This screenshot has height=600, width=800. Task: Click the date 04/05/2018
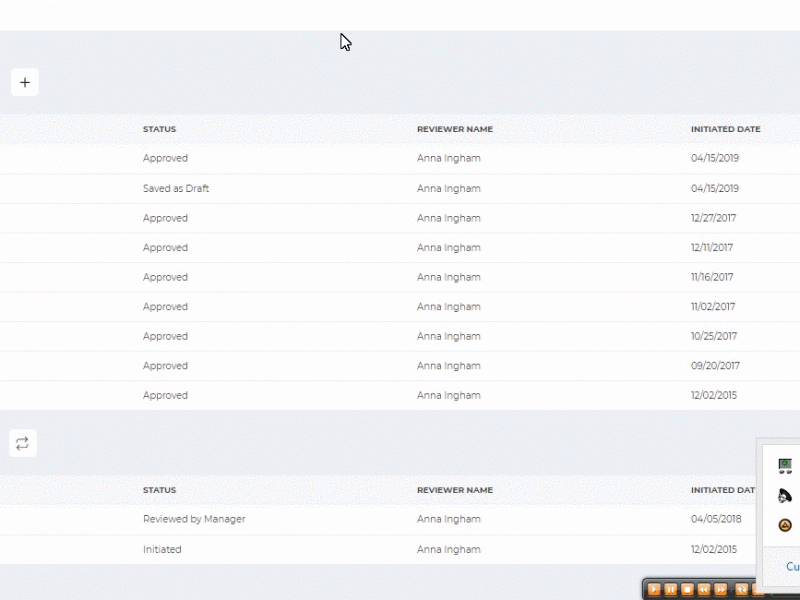(716, 519)
